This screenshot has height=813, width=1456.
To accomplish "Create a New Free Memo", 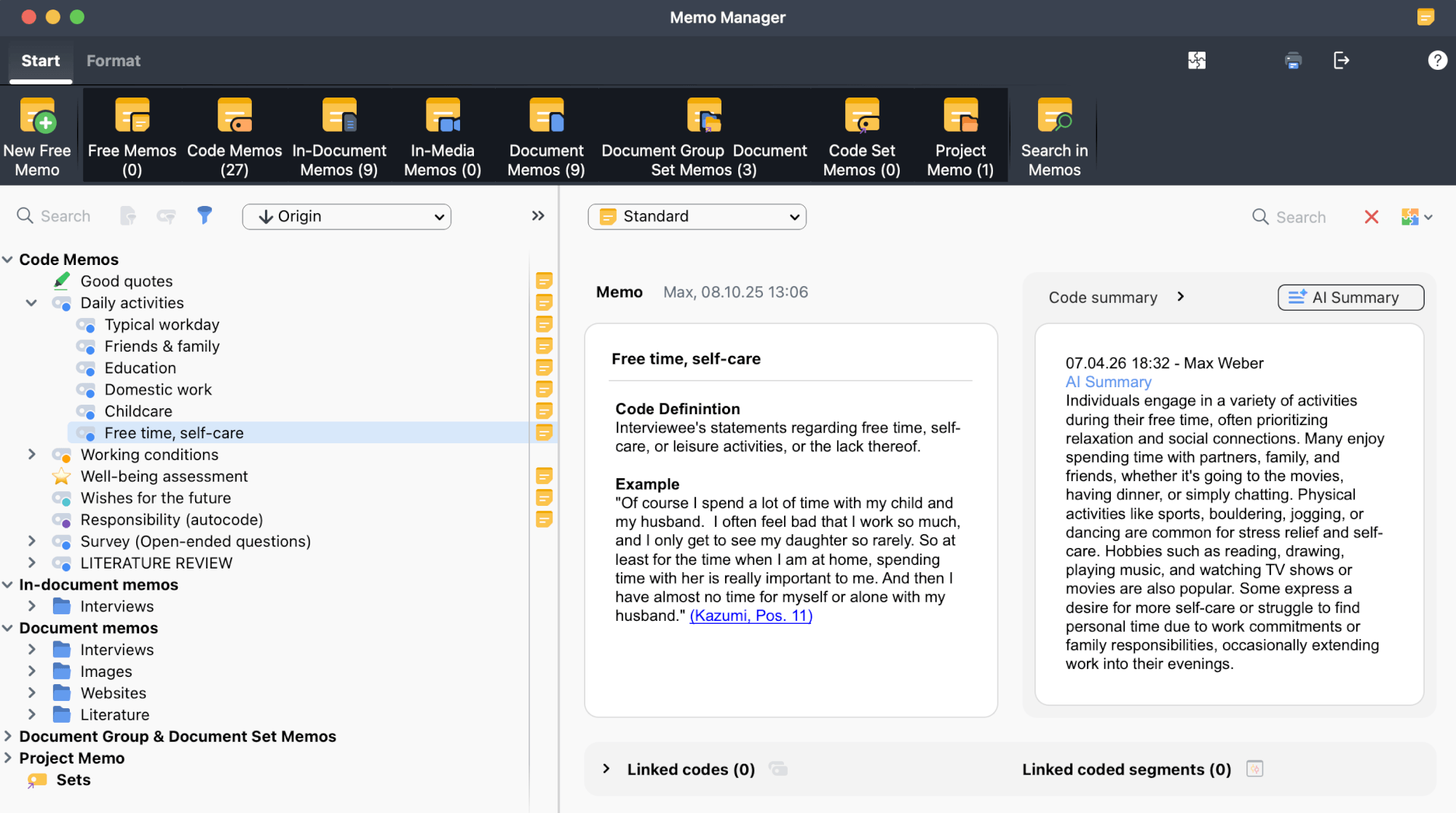I will coord(38,135).
